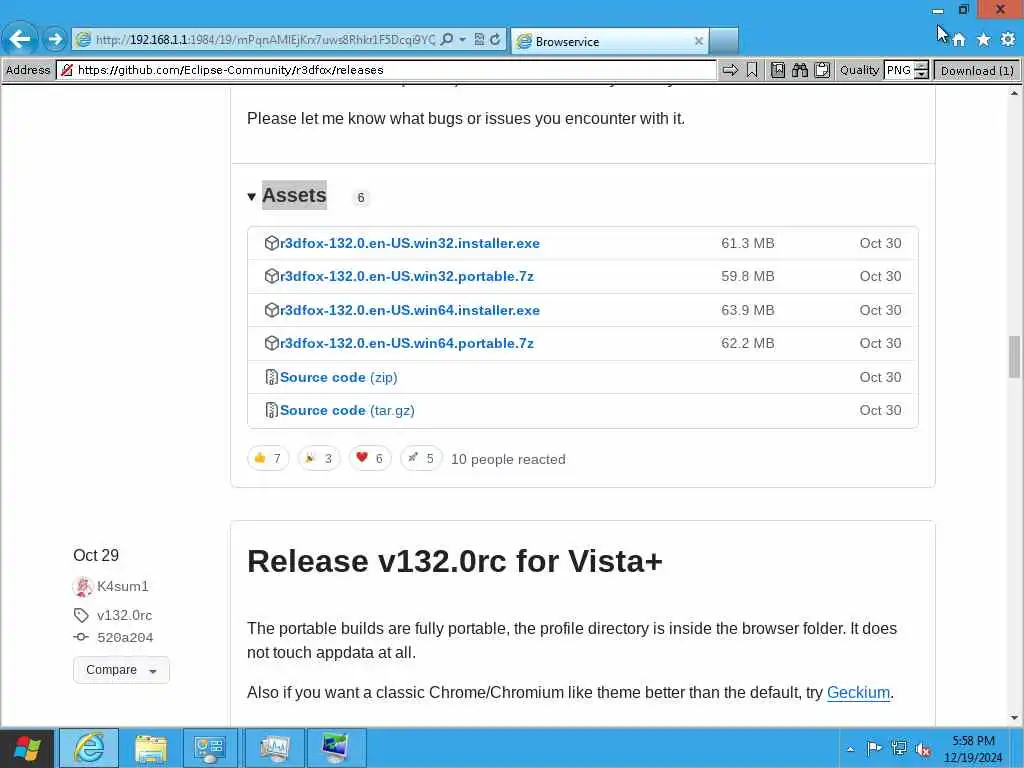The width and height of the screenshot is (1024, 768).
Task: Open the Server Manager taskbar icon
Action: click(x=210, y=748)
